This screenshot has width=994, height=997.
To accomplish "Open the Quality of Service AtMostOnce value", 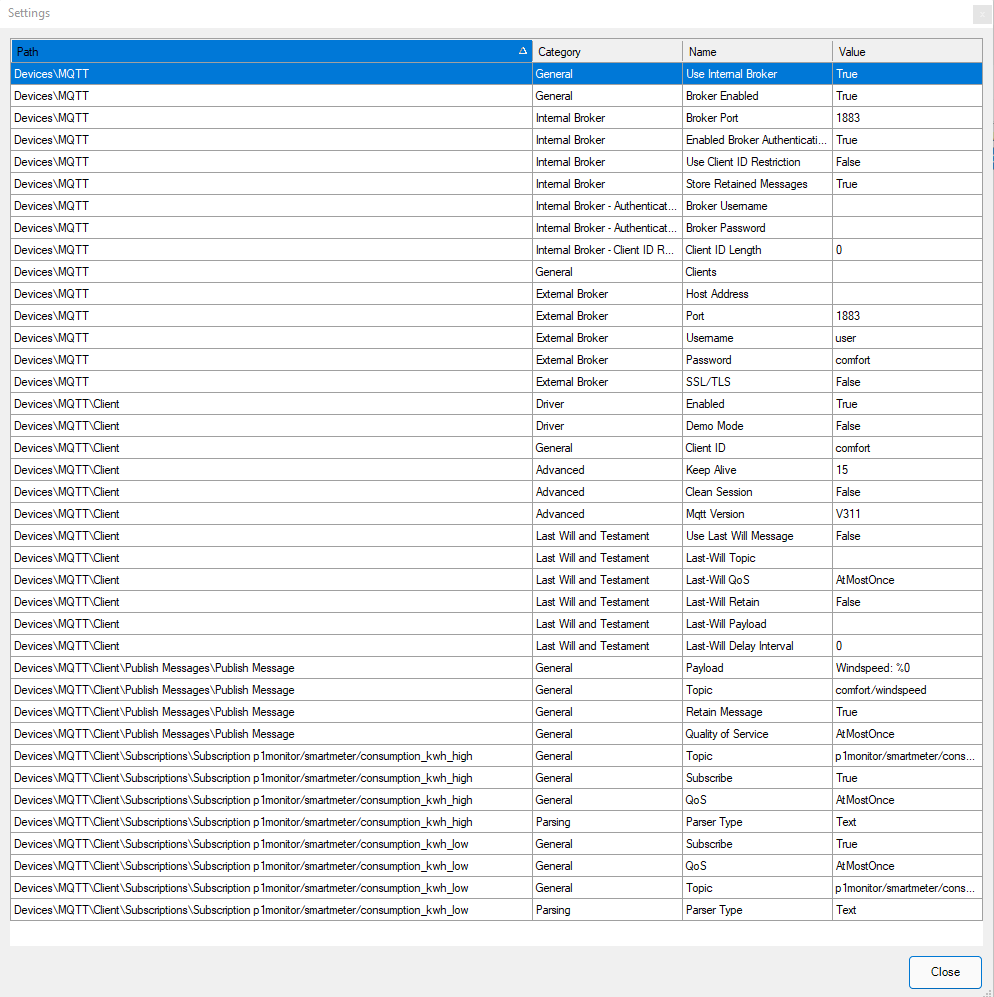I will (x=907, y=734).
